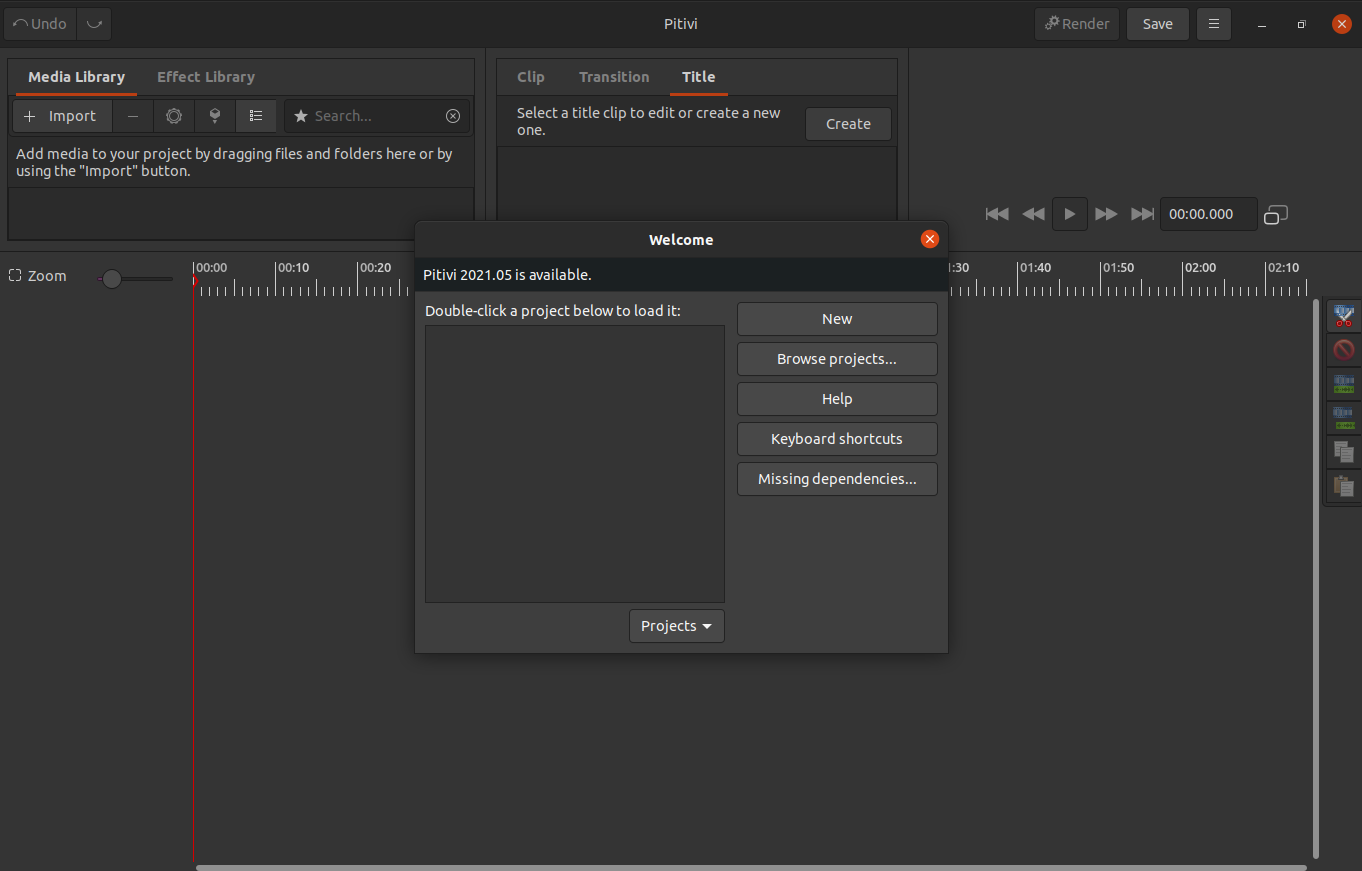Start a New project from Welcome dialog
The image size is (1362, 871).
point(837,319)
